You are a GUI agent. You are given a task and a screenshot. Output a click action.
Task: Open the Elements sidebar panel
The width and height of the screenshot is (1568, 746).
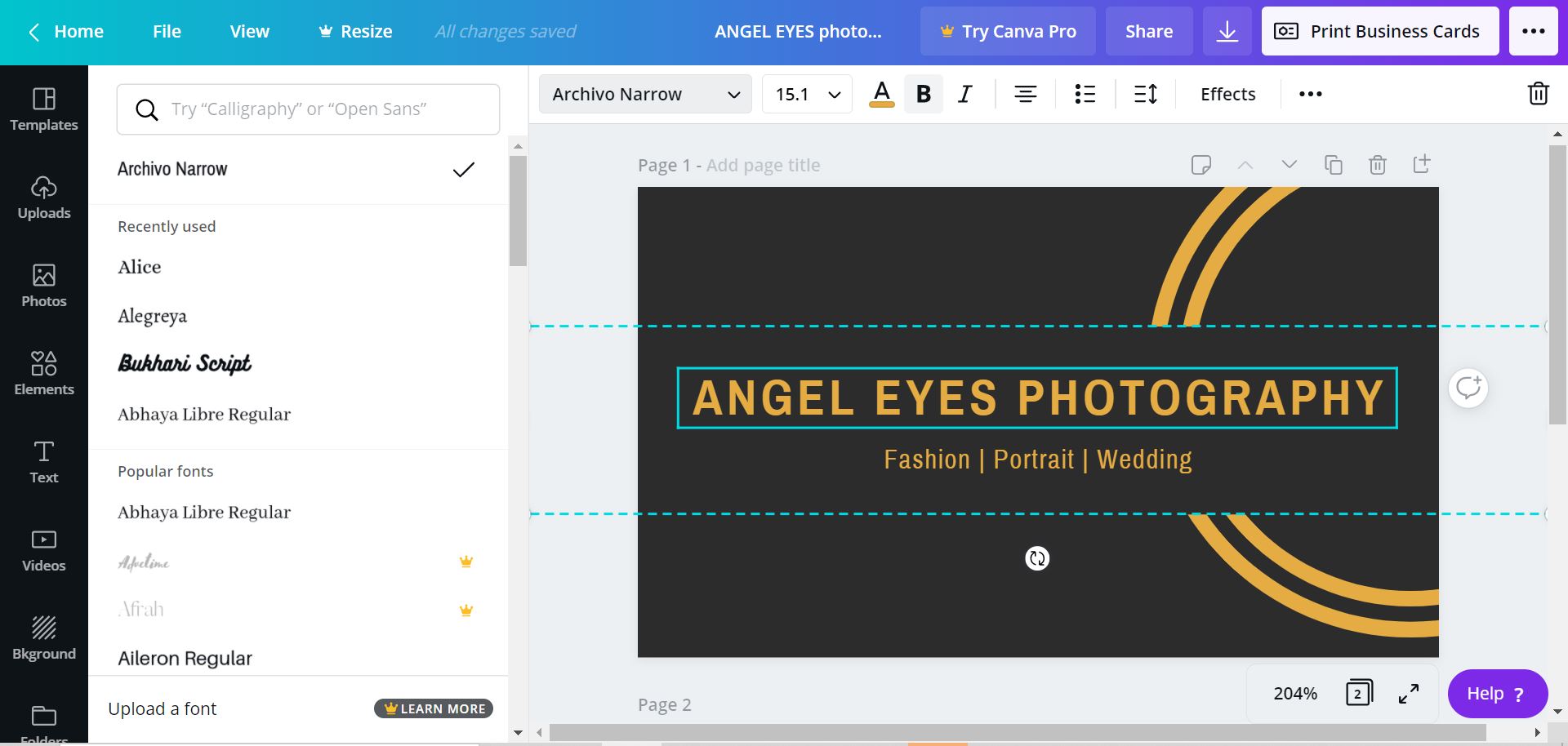44,374
